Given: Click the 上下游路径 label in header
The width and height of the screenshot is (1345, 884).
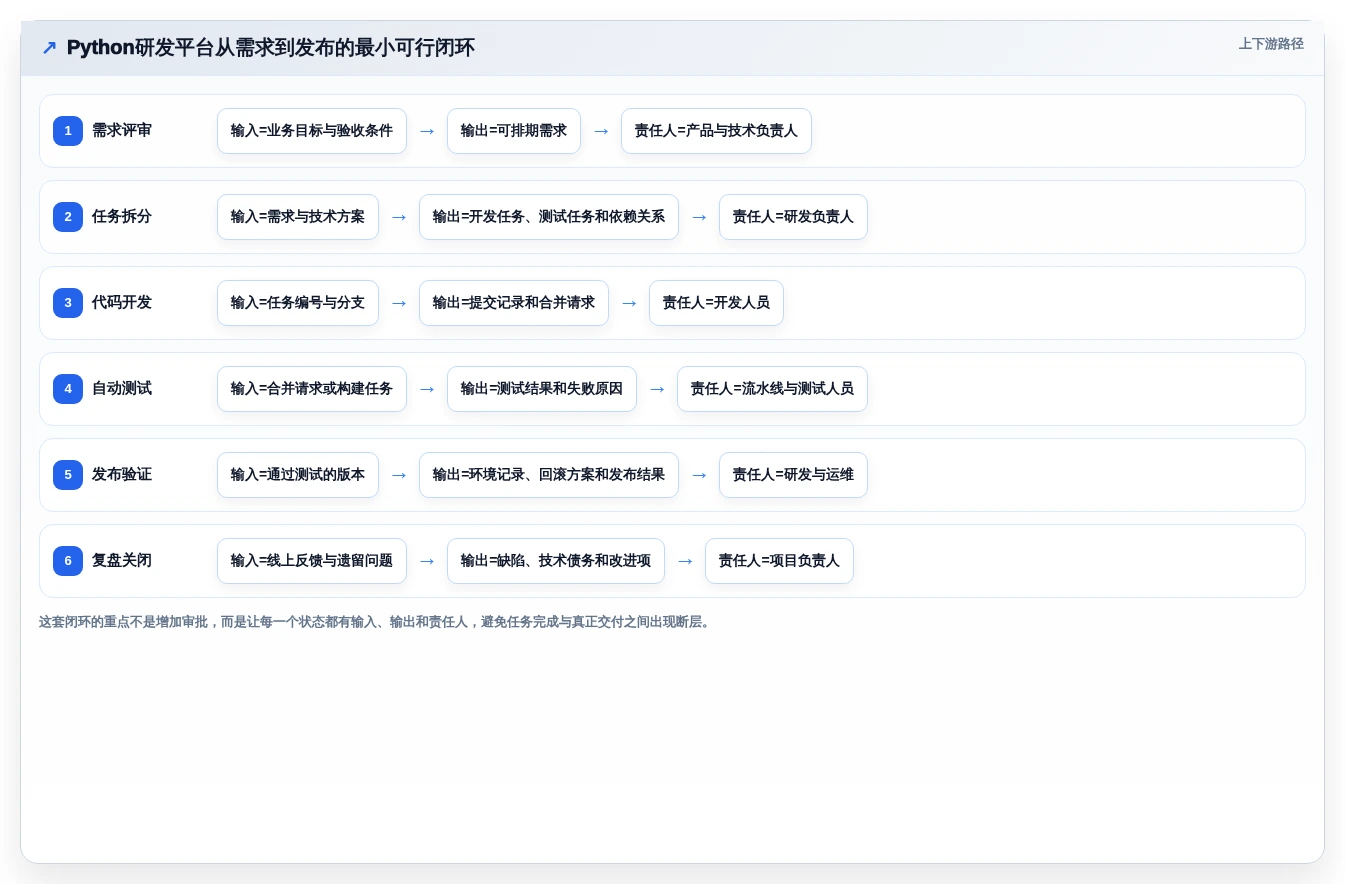Looking at the screenshot, I should (x=1271, y=44).
